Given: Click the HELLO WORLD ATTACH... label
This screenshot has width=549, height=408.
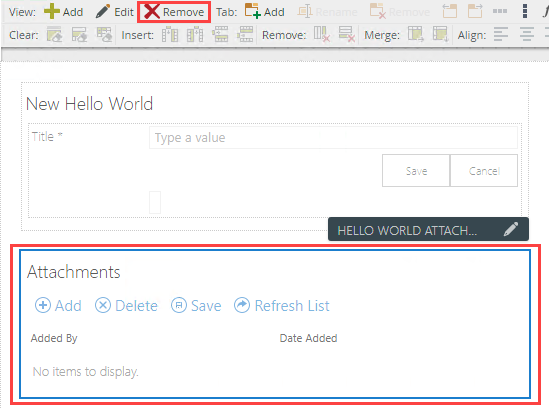Looking at the screenshot, I should (407, 230).
